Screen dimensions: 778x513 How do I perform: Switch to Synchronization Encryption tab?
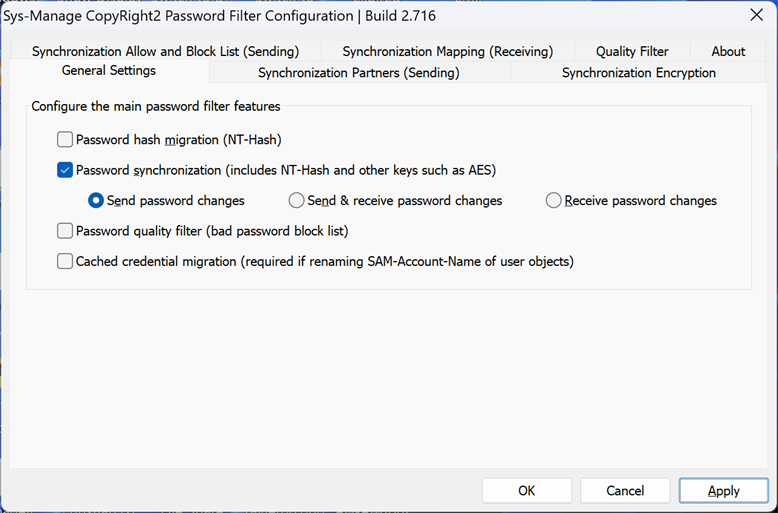pyautogui.click(x=639, y=73)
